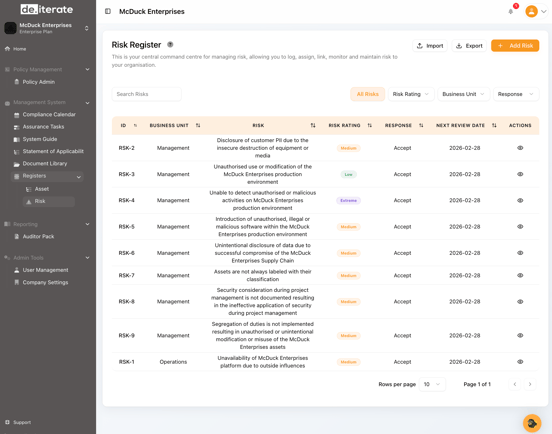Click the Add Risk button
This screenshot has width=552, height=434.
point(515,45)
